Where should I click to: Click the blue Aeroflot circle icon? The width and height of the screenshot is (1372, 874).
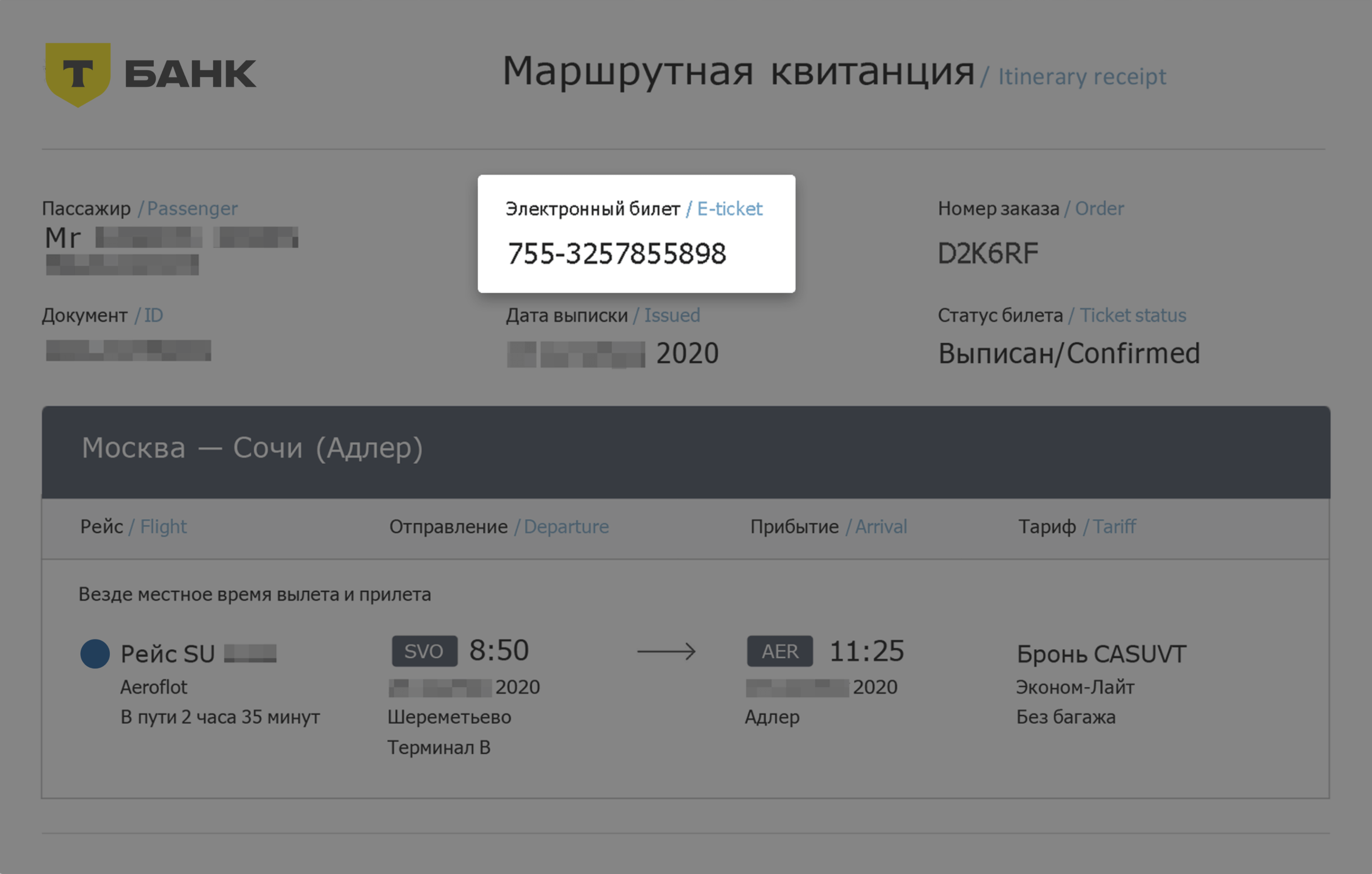pyautogui.click(x=95, y=653)
